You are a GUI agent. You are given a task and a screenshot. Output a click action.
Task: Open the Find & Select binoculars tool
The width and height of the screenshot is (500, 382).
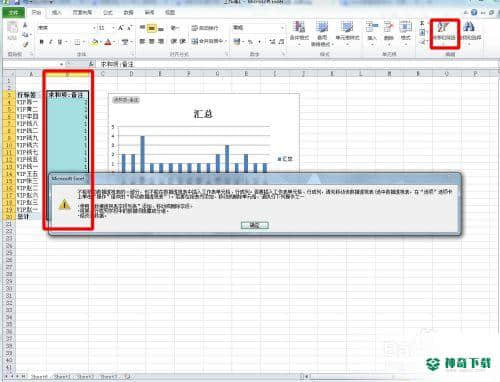coord(470,33)
